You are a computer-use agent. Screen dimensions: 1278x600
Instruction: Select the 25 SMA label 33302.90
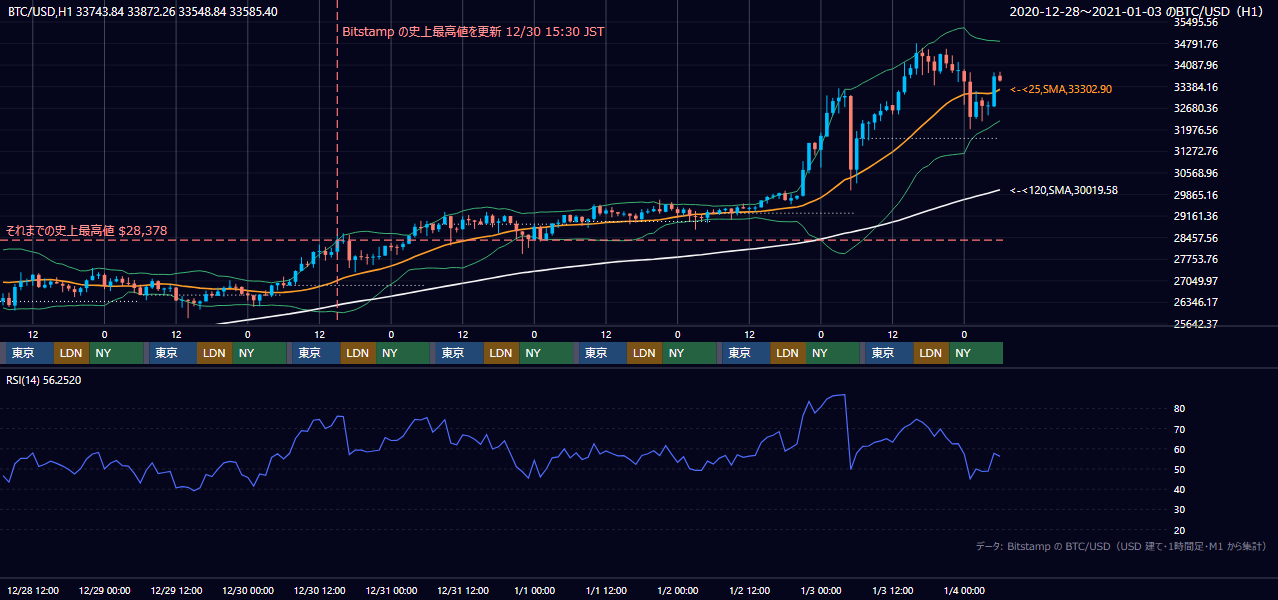pyautogui.click(x=1061, y=89)
